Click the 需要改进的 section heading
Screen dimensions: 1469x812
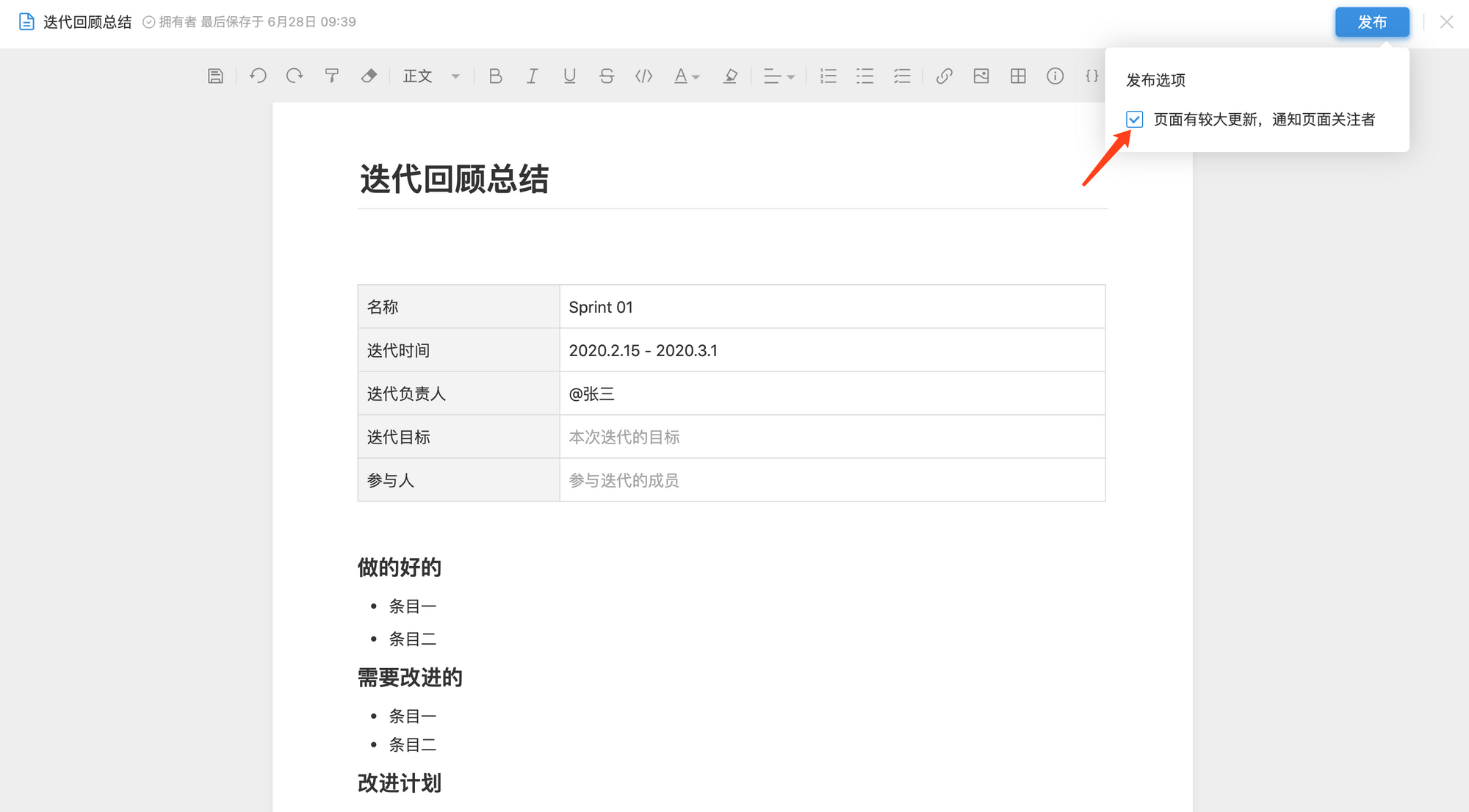click(410, 678)
